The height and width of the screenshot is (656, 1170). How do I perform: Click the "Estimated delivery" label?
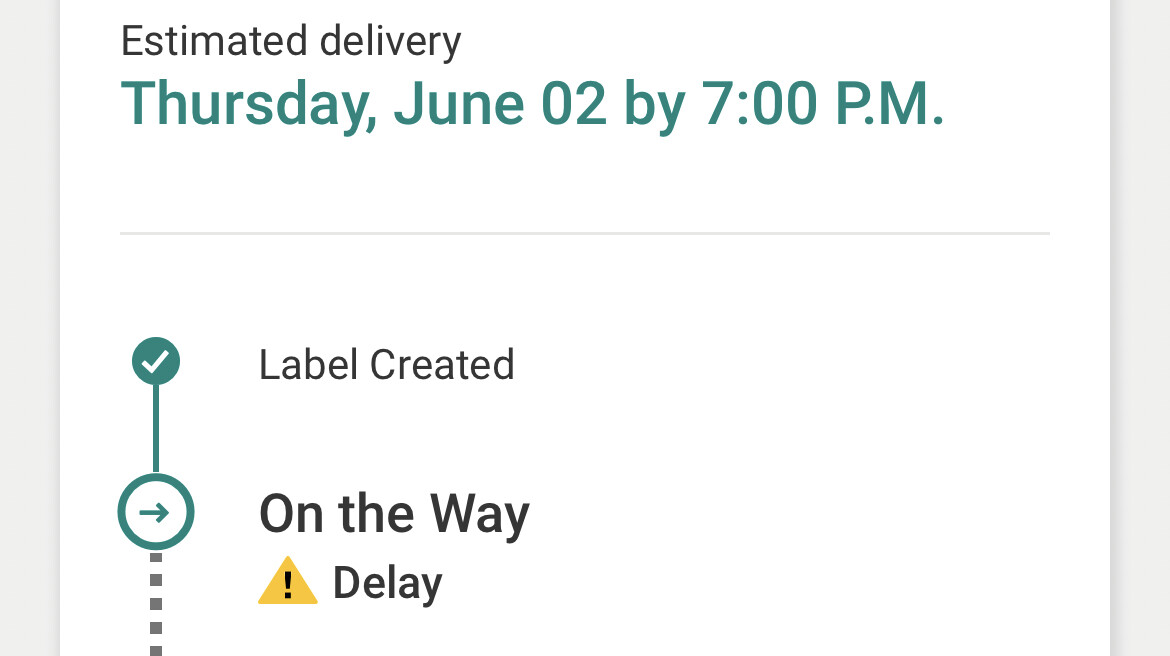291,42
